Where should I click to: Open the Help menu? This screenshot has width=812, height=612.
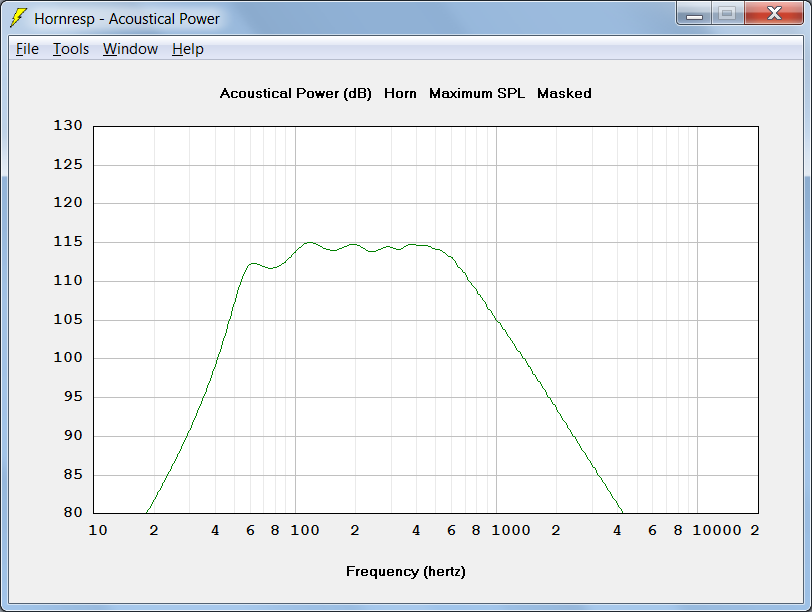pos(187,49)
